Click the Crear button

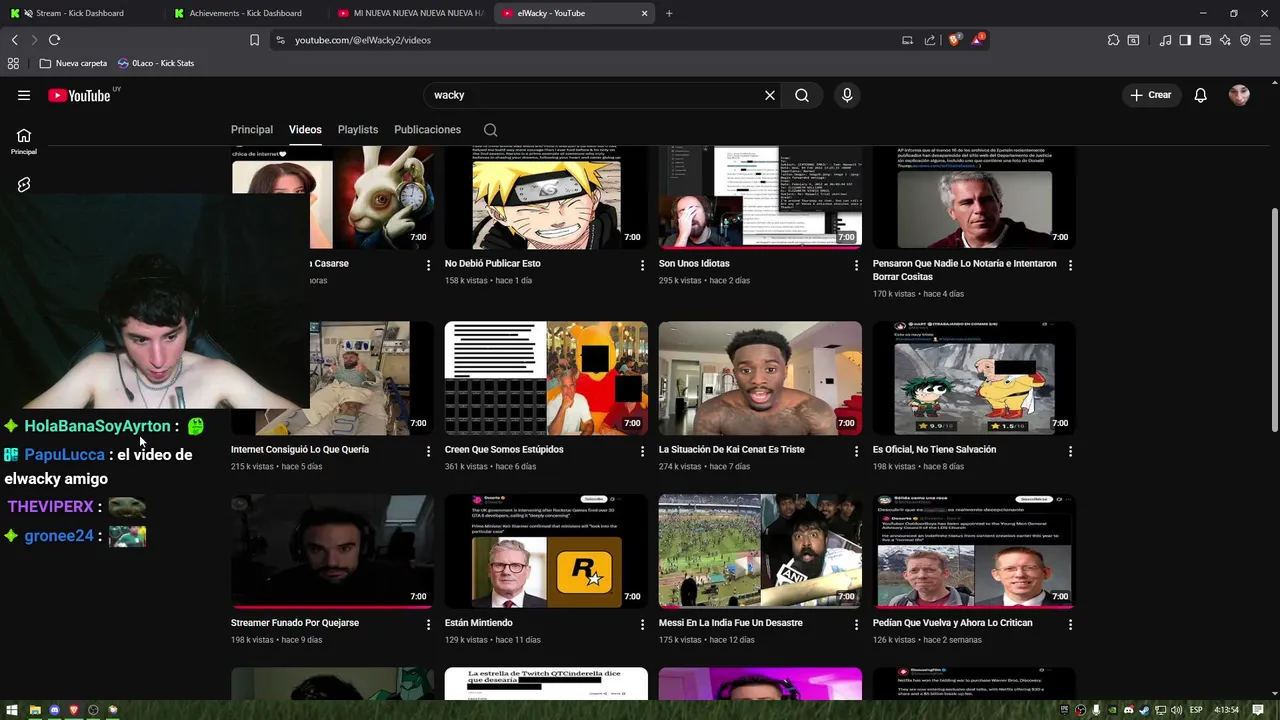coord(1150,95)
